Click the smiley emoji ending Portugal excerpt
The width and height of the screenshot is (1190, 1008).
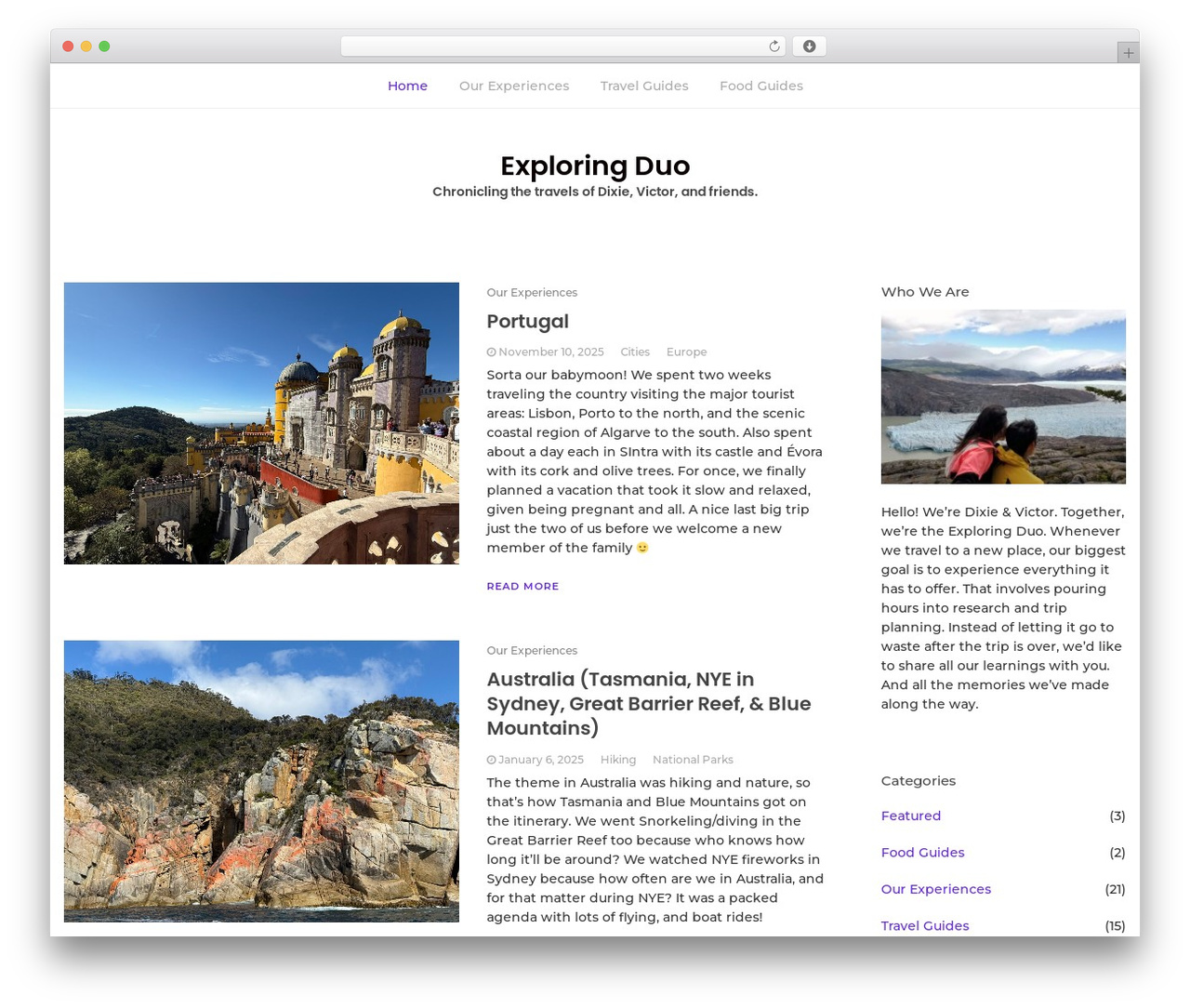pyautogui.click(x=642, y=548)
